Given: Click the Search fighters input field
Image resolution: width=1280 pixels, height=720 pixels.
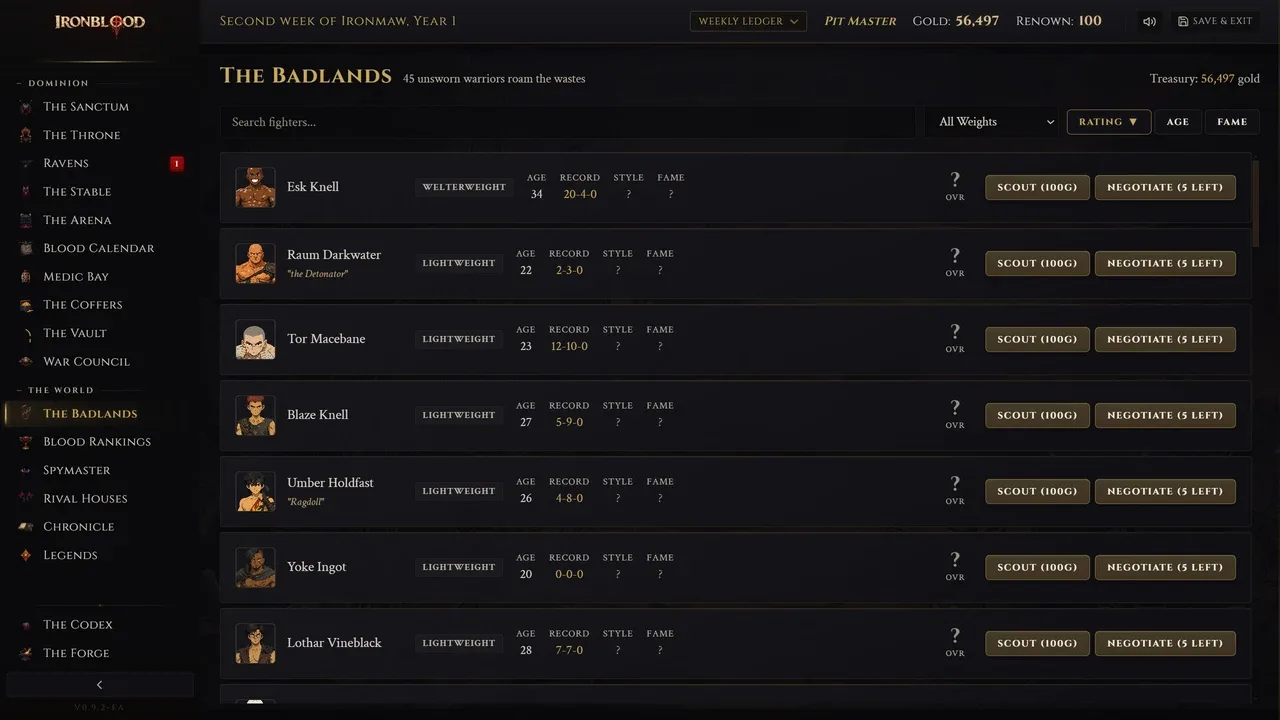Looking at the screenshot, I should 568,122.
